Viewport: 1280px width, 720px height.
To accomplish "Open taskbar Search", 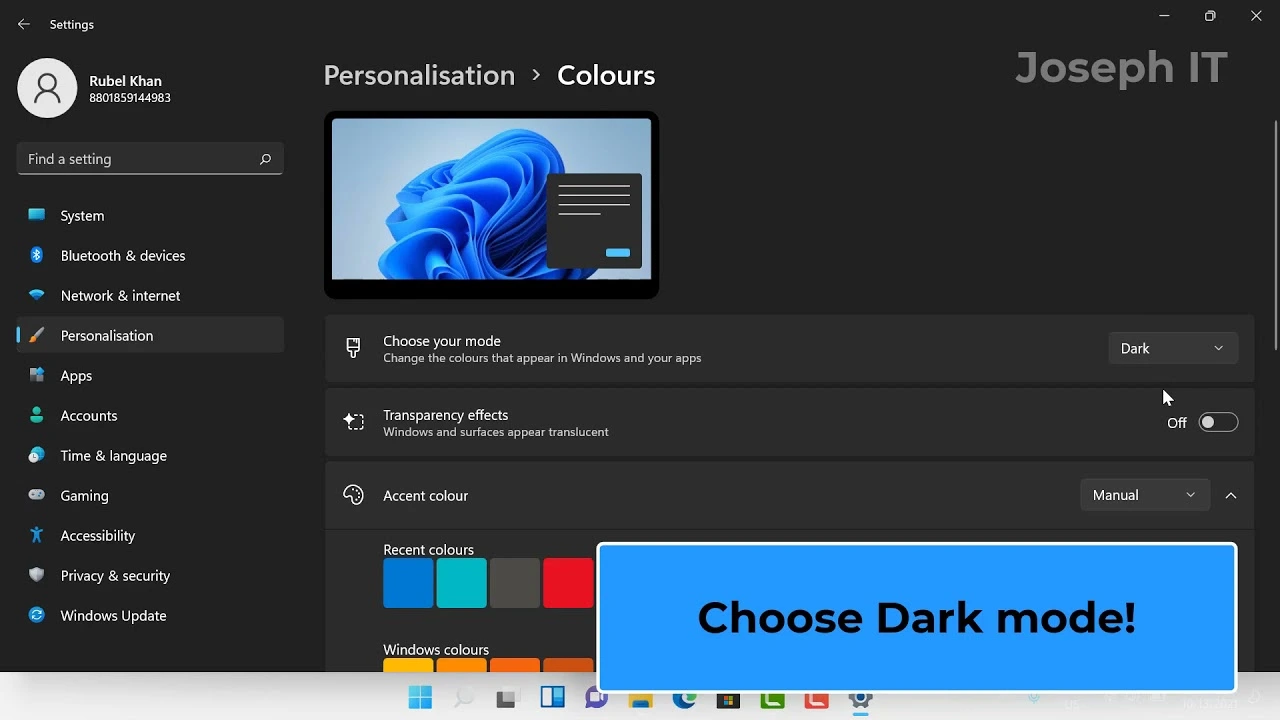I will [x=464, y=698].
